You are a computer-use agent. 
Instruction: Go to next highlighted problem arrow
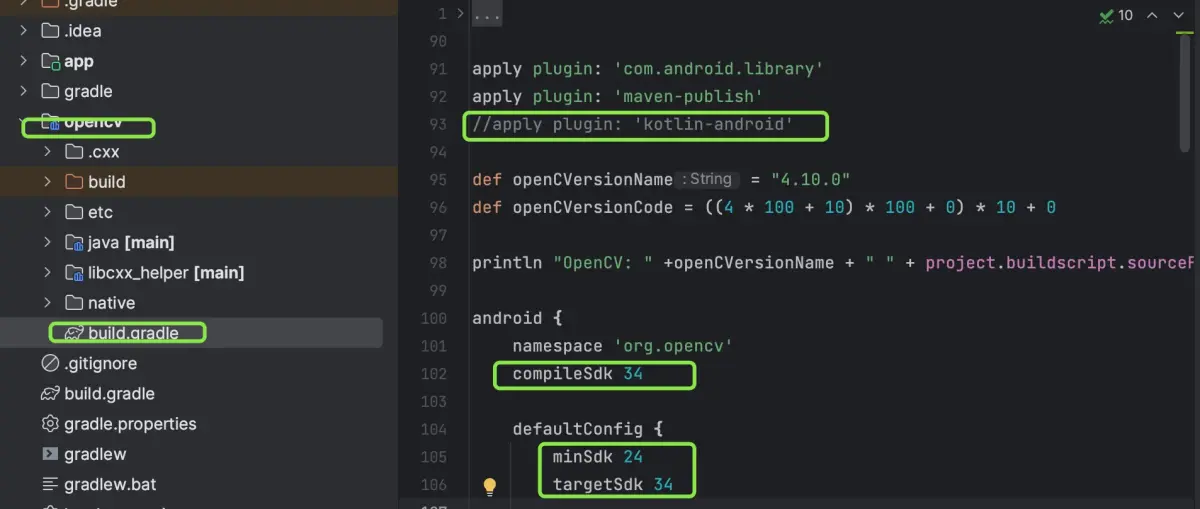(1180, 15)
